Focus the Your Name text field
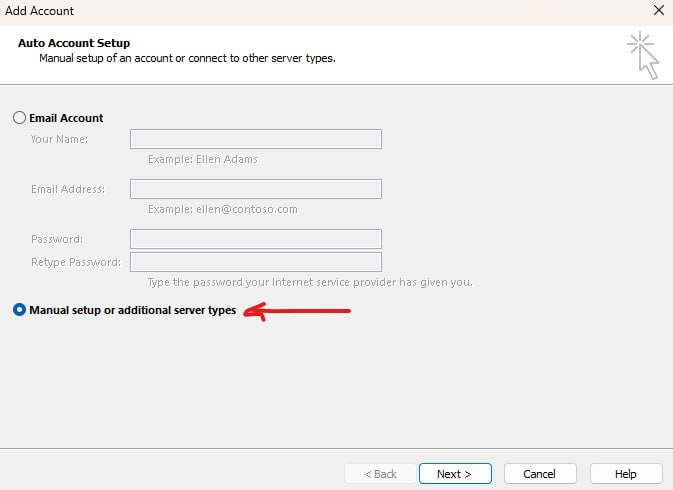The width and height of the screenshot is (673, 490). click(x=256, y=139)
